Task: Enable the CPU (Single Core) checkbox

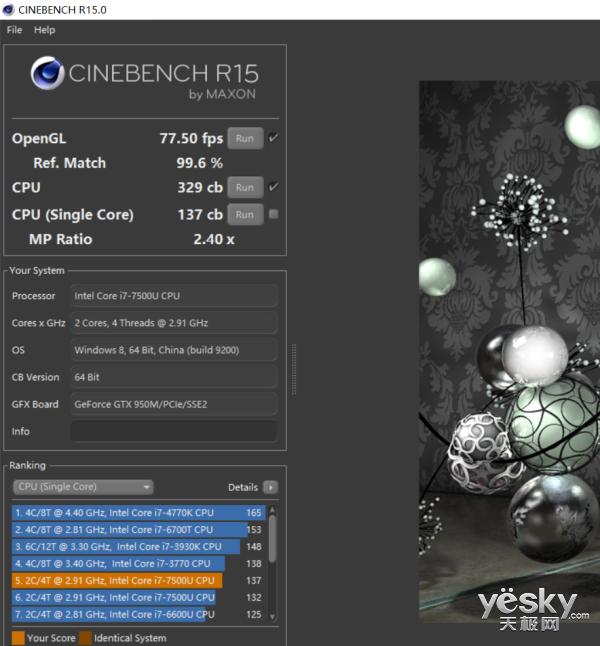Action: coord(274,214)
